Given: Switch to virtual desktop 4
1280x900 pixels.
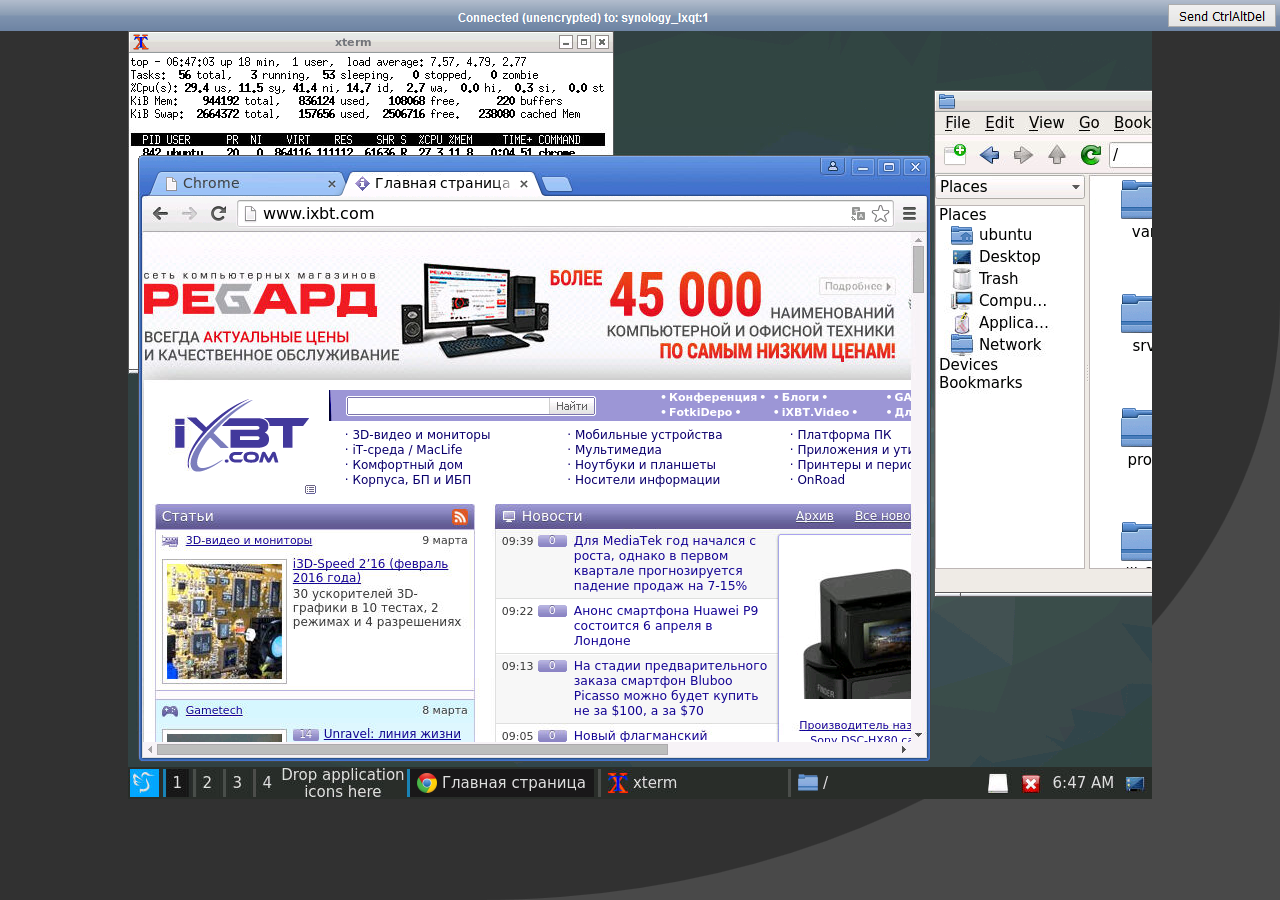Looking at the screenshot, I should (267, 783).
